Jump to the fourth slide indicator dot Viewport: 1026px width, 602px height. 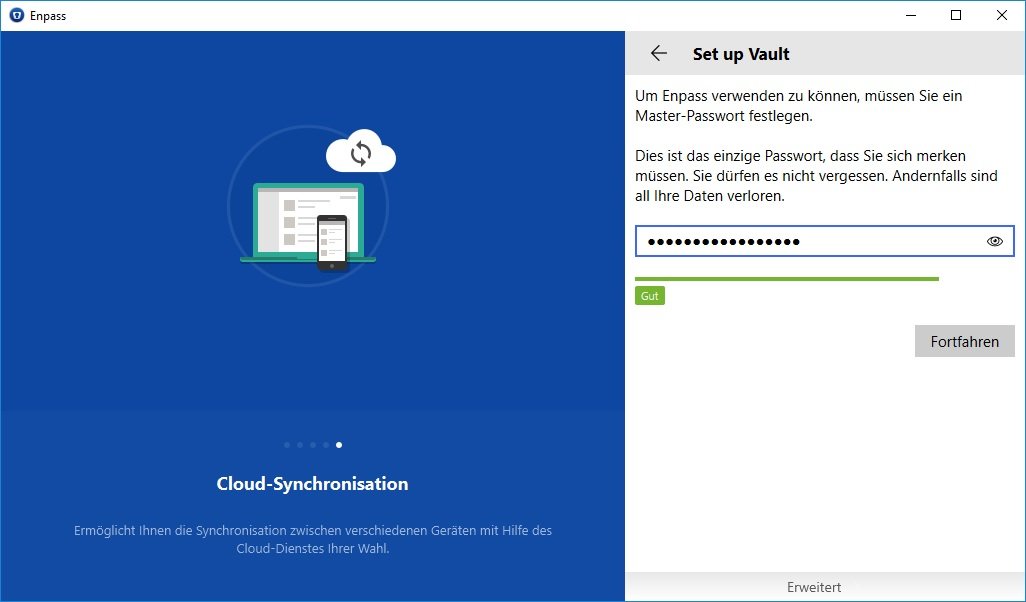pyautogui.click(x=326, y=444)
